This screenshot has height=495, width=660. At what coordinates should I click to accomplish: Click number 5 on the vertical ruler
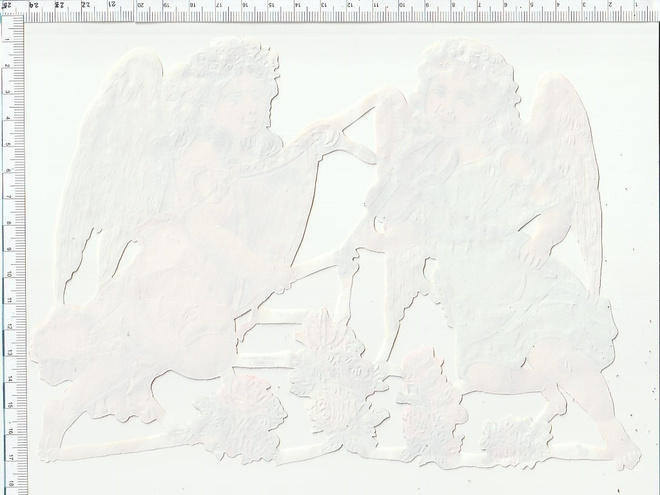pyautogui.click(x=8, y=144)
